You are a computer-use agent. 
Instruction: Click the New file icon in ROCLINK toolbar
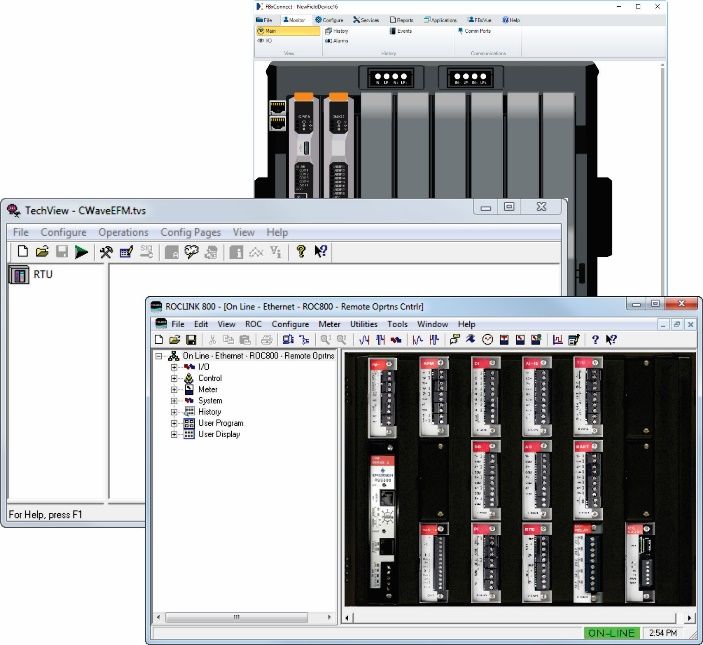(159, 340)
